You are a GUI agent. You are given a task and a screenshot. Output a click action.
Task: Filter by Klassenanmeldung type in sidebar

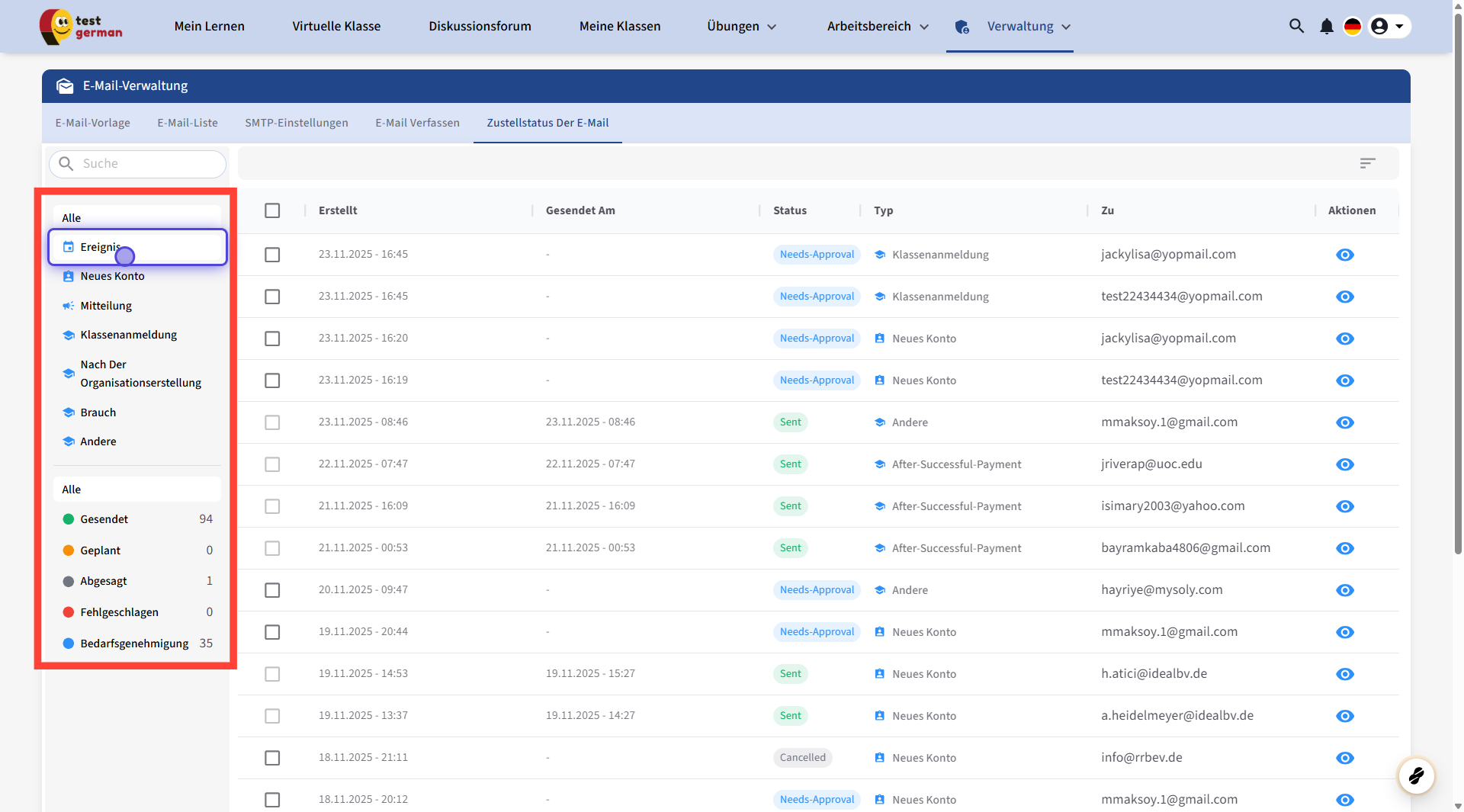pyautogui.click(x=128, y=335)
